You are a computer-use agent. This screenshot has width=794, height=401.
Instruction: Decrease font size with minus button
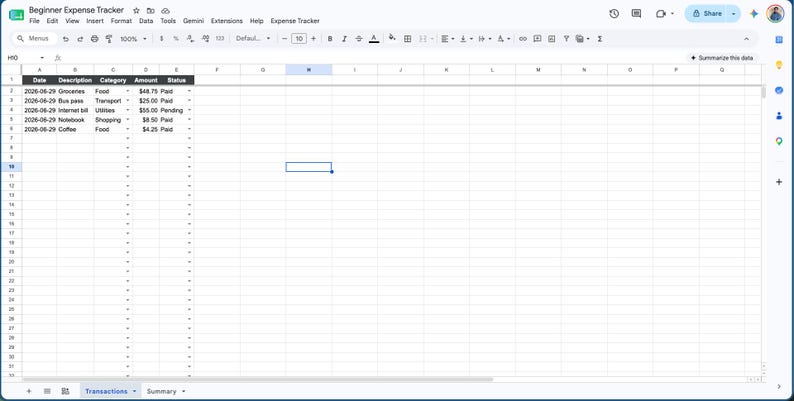click(285, 38)
